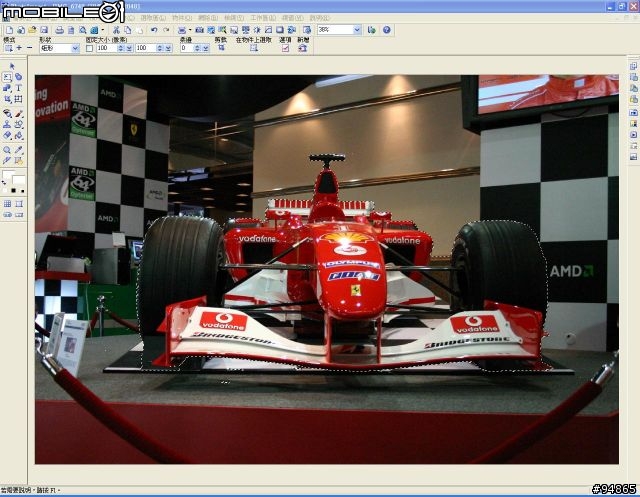Select the Bucket Fill tool

(18, 135)
